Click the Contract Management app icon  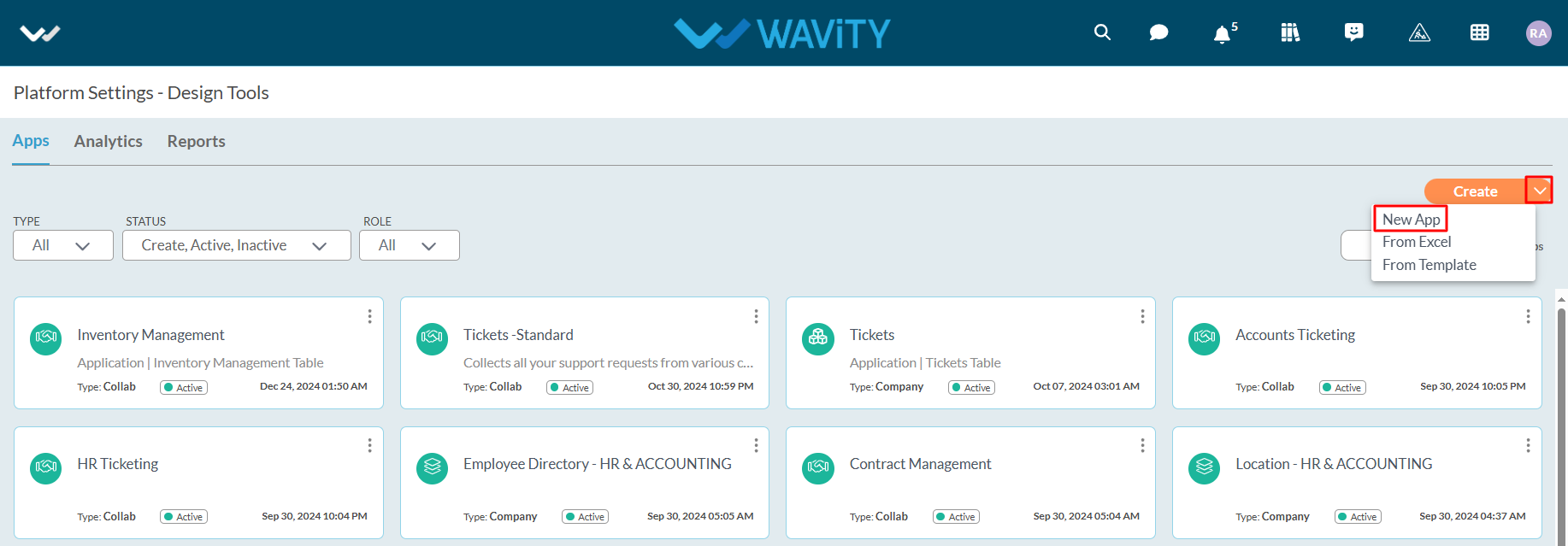[x=818, y=468]
